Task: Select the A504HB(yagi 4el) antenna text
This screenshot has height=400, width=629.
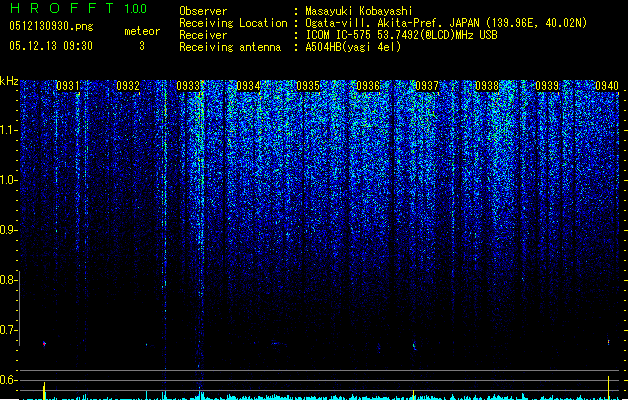Action: pyautogui.click(x=353, y=47)
